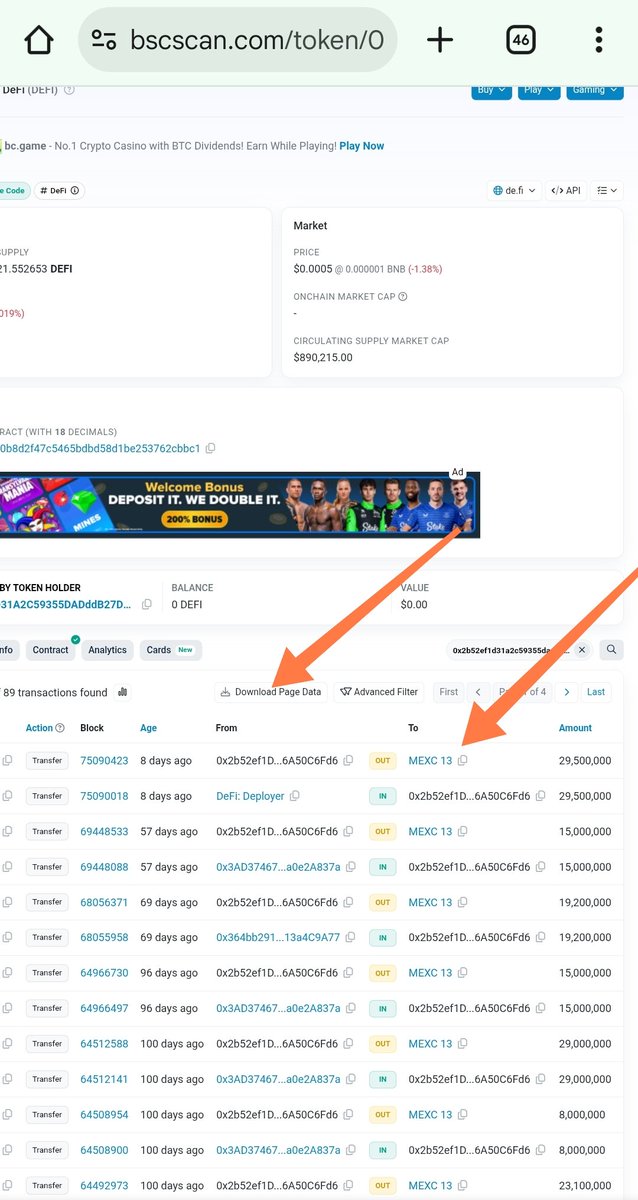This screenshot has width=638, height=1200.
Task: Jump to the First page
Action: (449, 692)
